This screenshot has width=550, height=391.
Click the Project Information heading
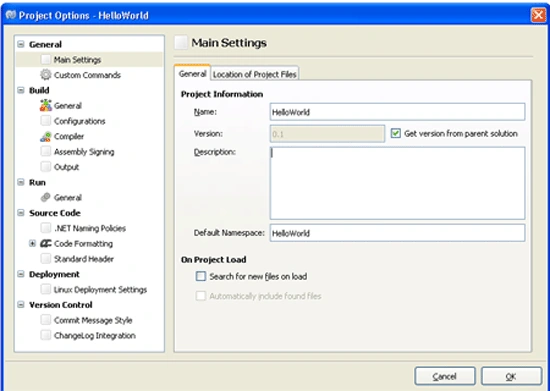pos(222,94)
